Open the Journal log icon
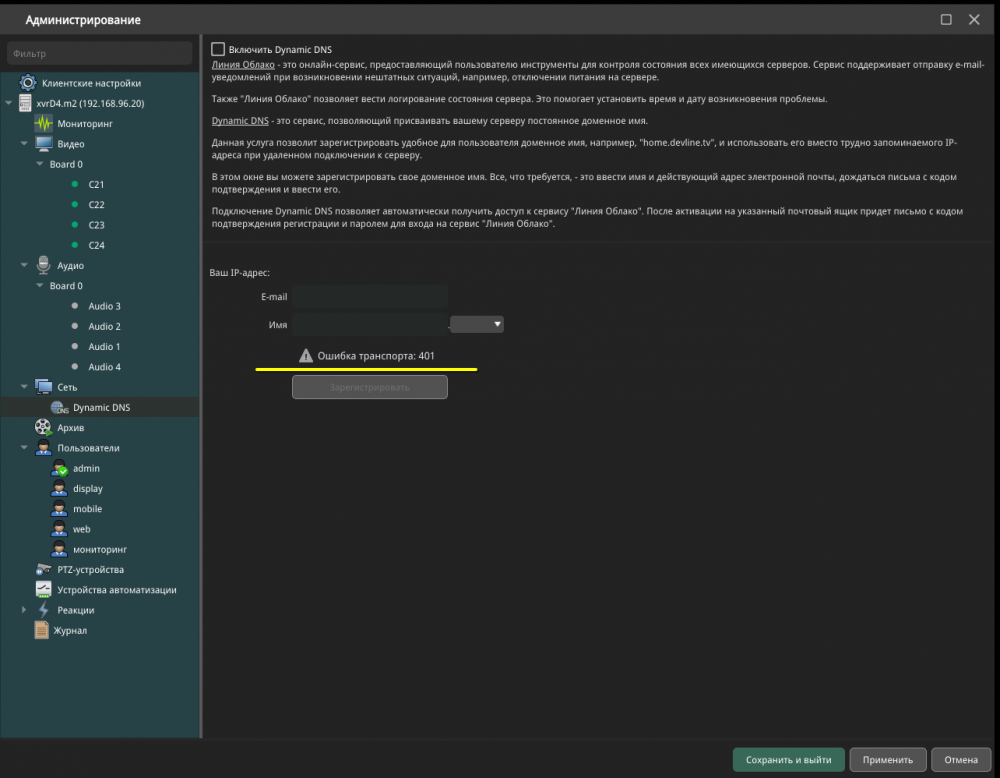This screenshot has width=1000, height=778. click(42, 630)
